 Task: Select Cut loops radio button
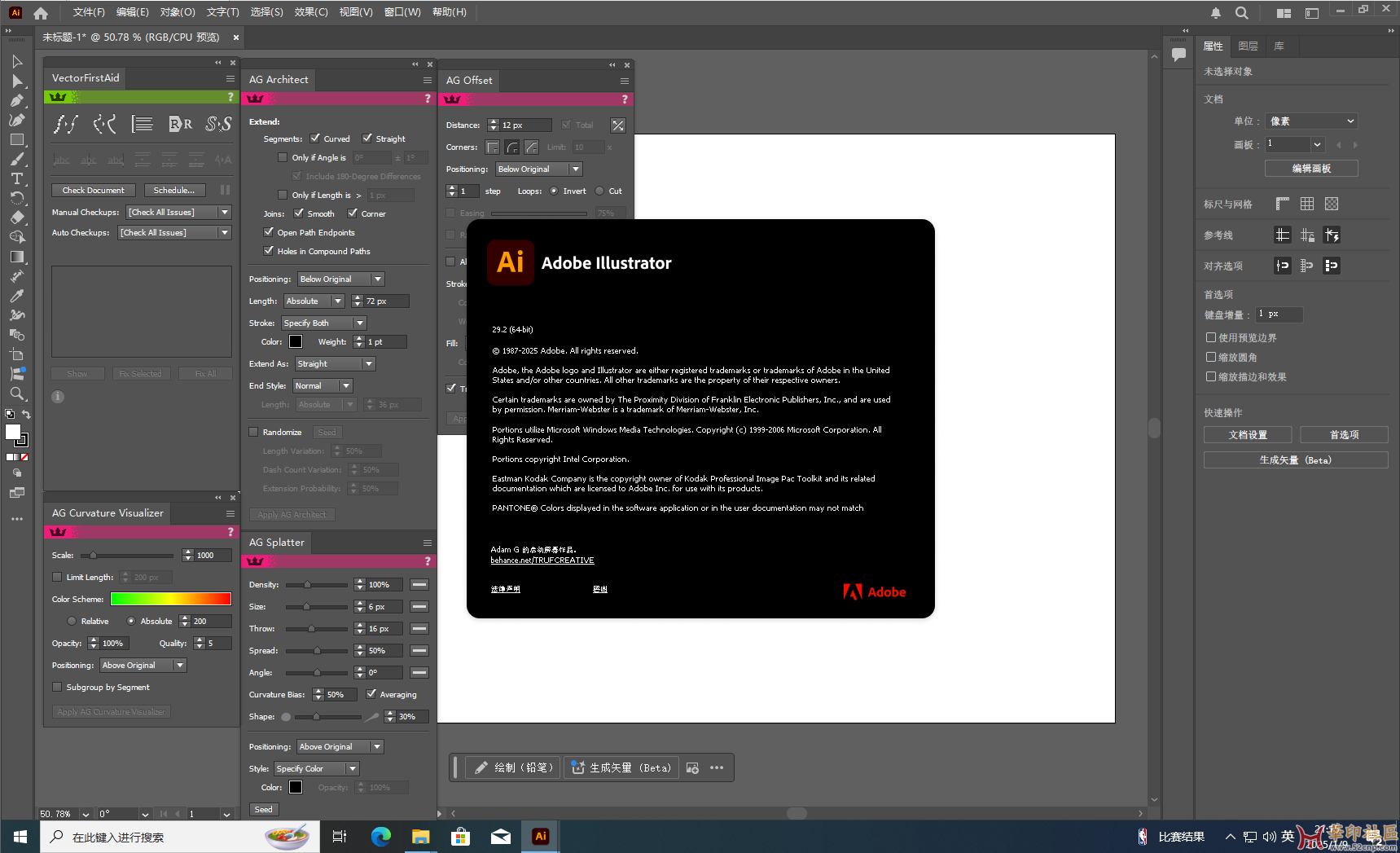pyautogui.click(x=599, y=191)
